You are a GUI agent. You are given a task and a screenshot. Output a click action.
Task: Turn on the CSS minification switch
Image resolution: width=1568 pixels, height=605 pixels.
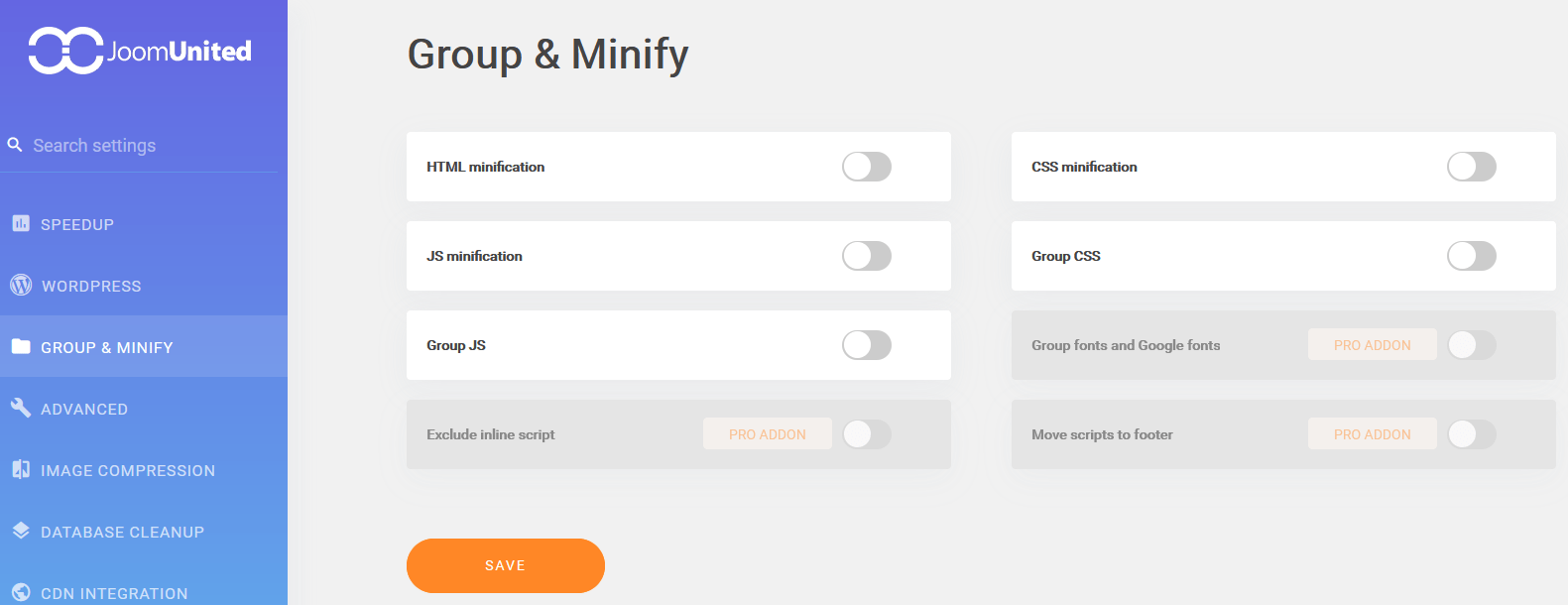point(1472,167)
